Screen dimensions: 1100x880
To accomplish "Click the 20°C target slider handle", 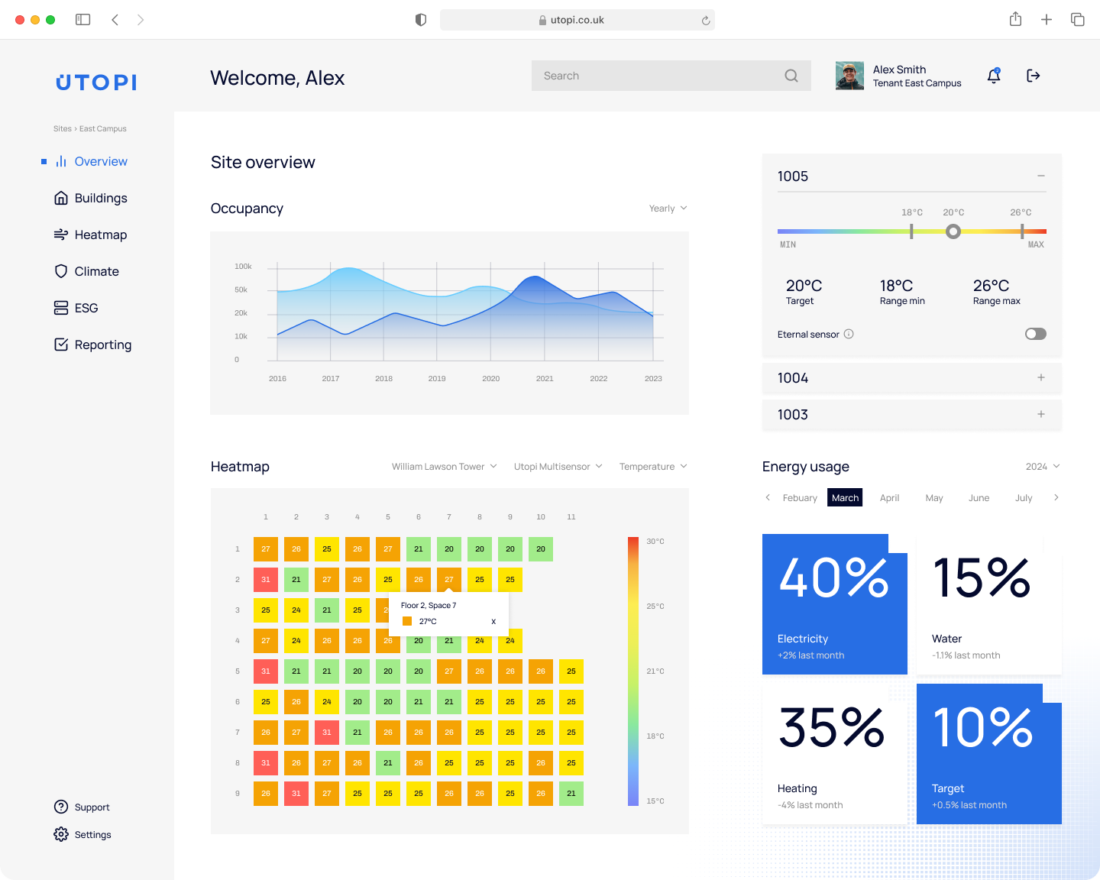I will pos(953,231).
